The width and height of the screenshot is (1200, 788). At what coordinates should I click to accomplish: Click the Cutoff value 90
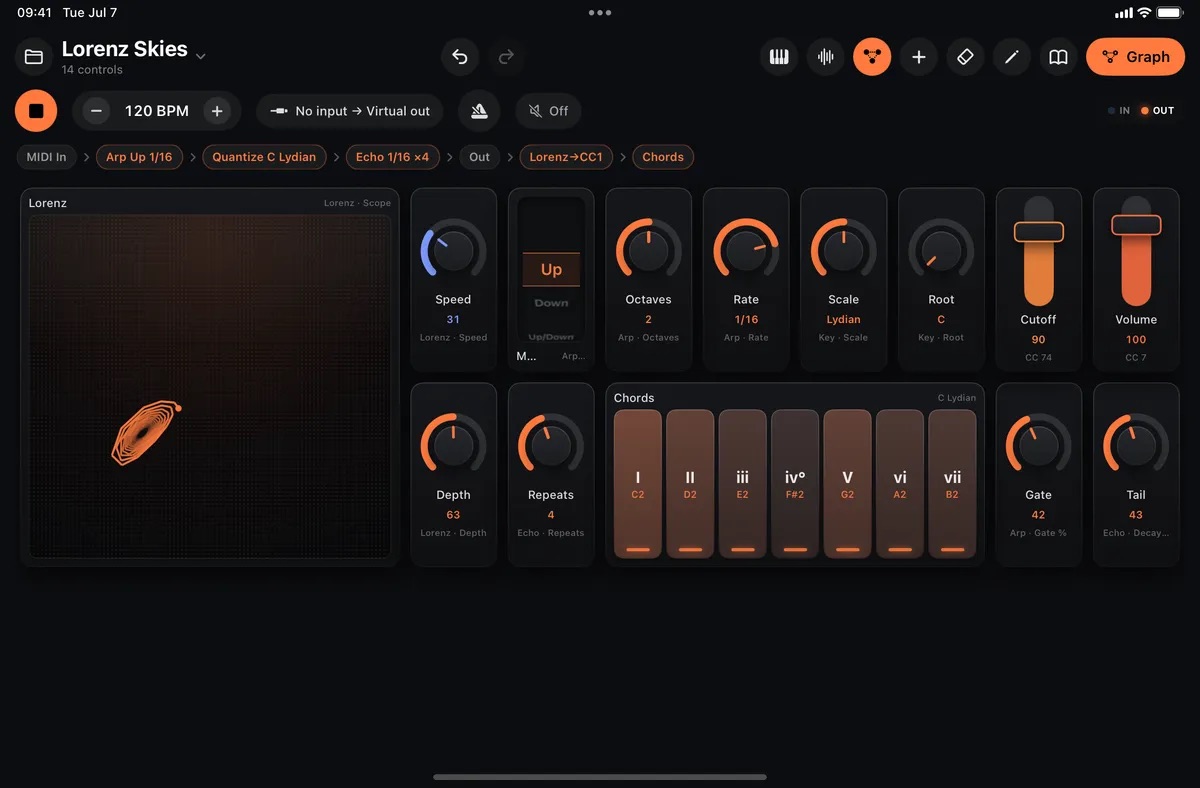click(1038, 340)
